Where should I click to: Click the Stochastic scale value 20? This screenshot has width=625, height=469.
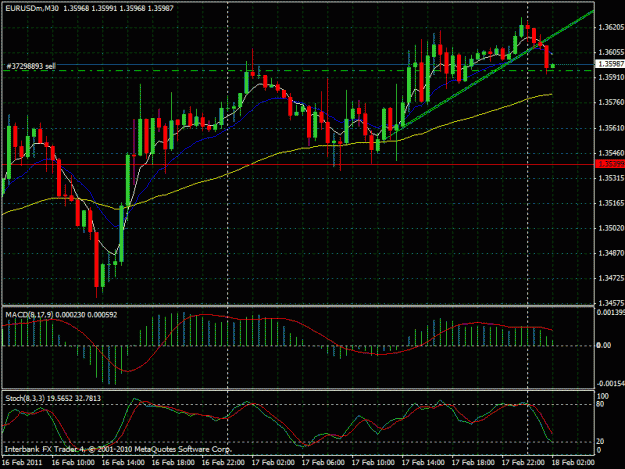click(600, 441)
